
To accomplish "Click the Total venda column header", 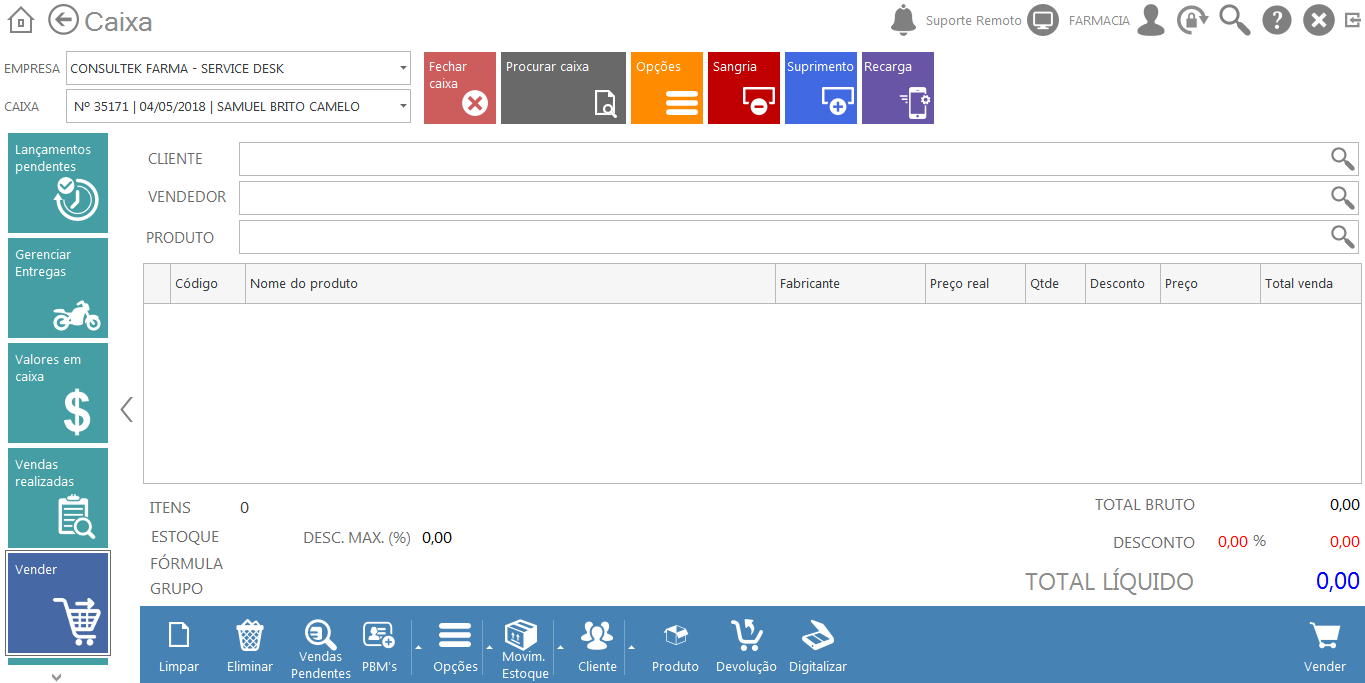I will tap(1311, 284).
